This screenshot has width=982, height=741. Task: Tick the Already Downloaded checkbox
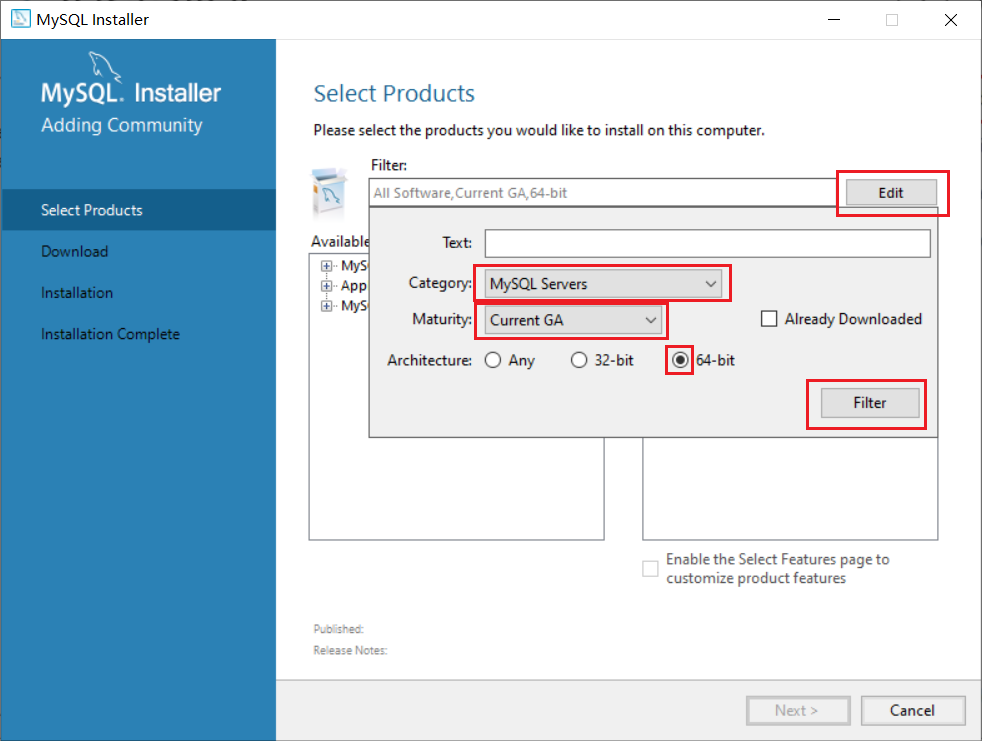[x=768, y=319]
